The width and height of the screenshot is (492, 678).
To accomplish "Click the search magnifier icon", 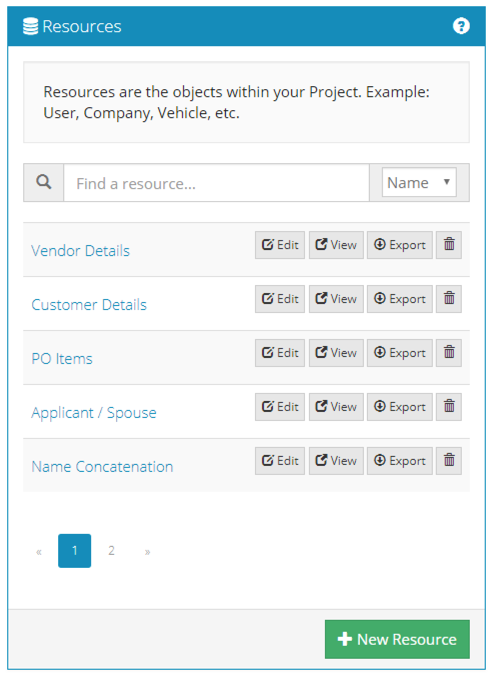I will 44,182.
